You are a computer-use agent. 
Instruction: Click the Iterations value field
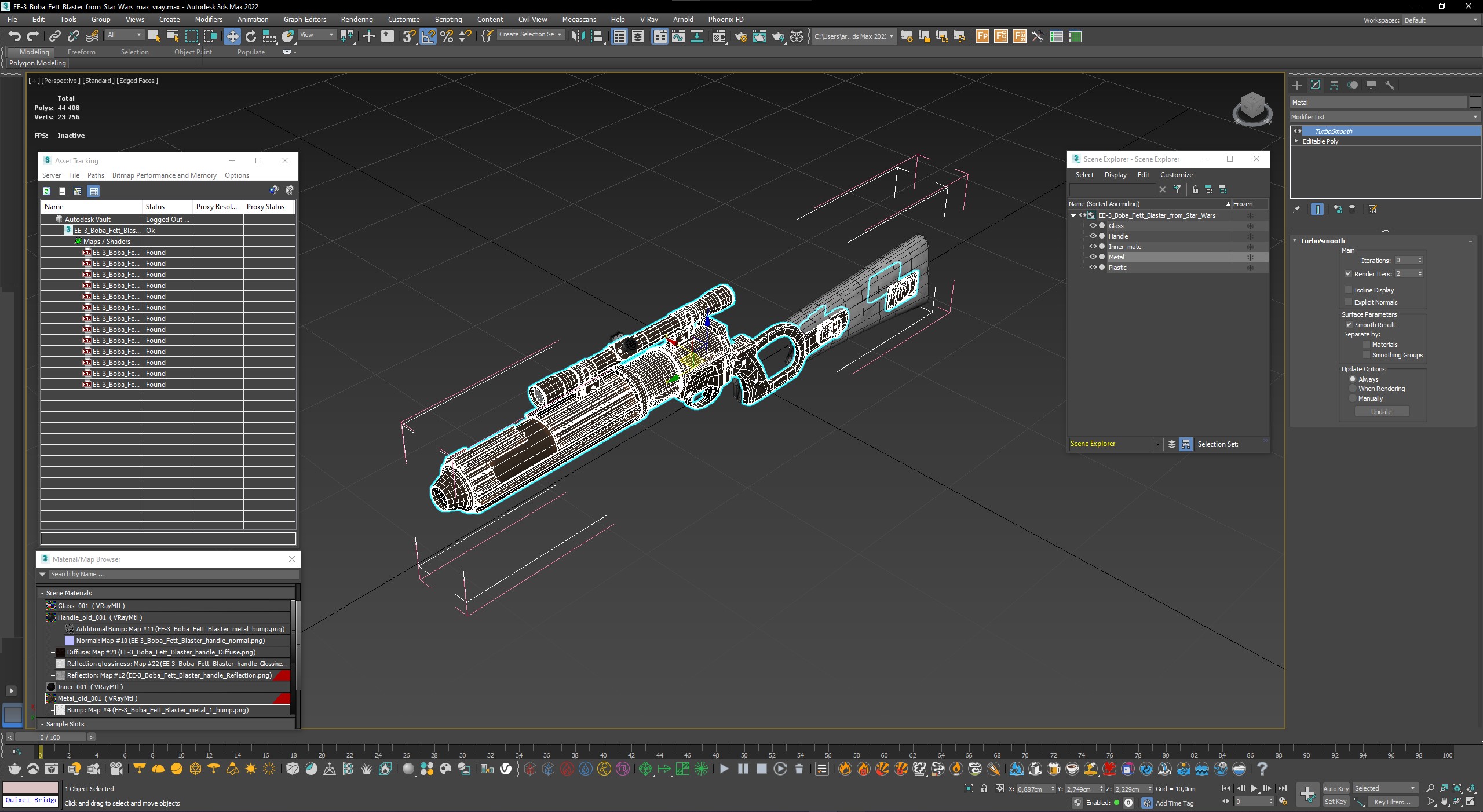click(1404, 260)
